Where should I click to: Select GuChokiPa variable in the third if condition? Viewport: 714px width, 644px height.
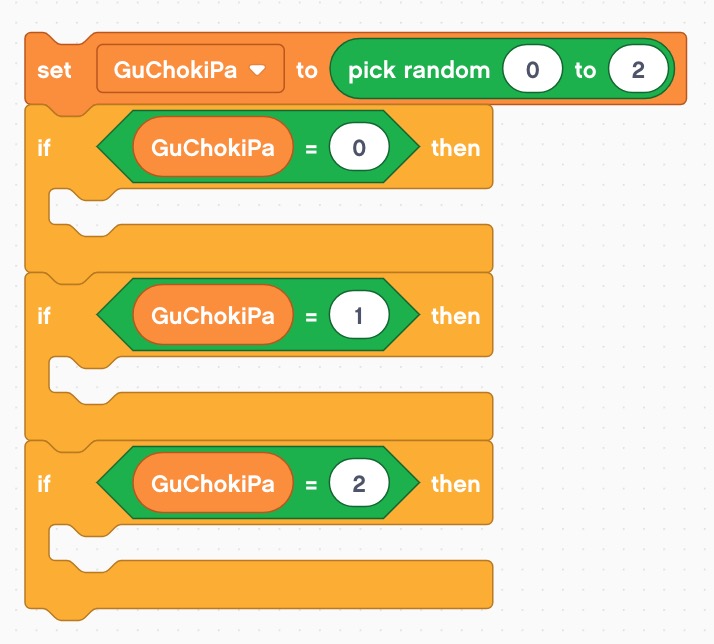point(212,484)
